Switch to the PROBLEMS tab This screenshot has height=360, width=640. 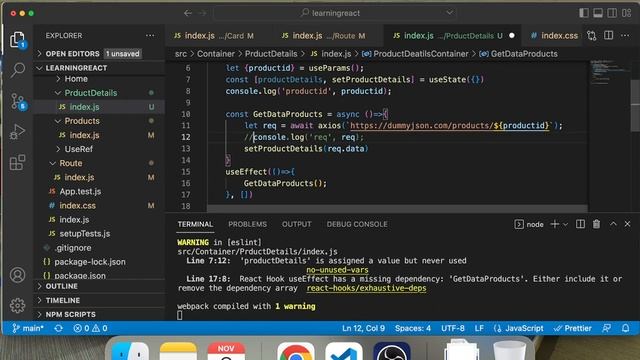point(247,224)
